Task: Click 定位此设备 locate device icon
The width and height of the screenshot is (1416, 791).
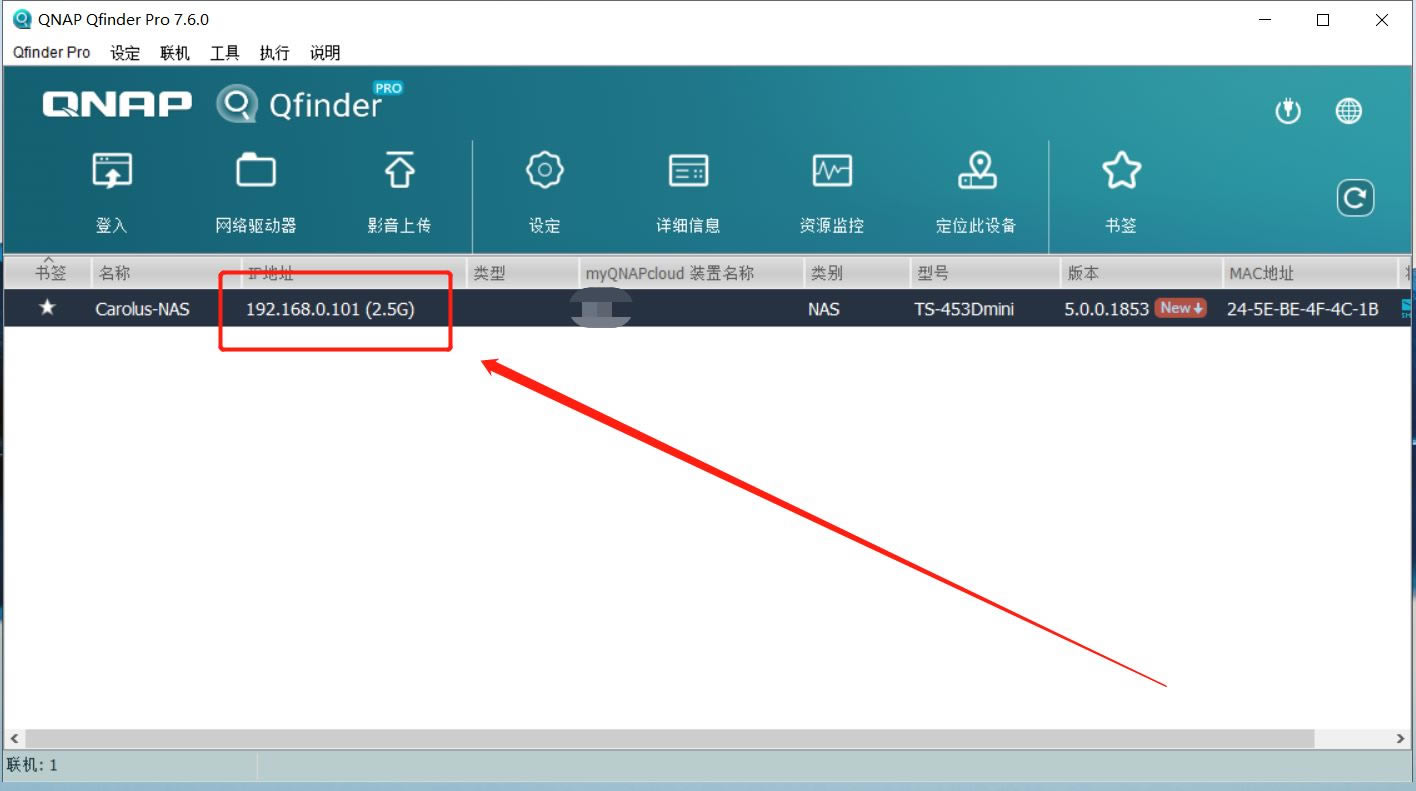Action: coord(977,171)
